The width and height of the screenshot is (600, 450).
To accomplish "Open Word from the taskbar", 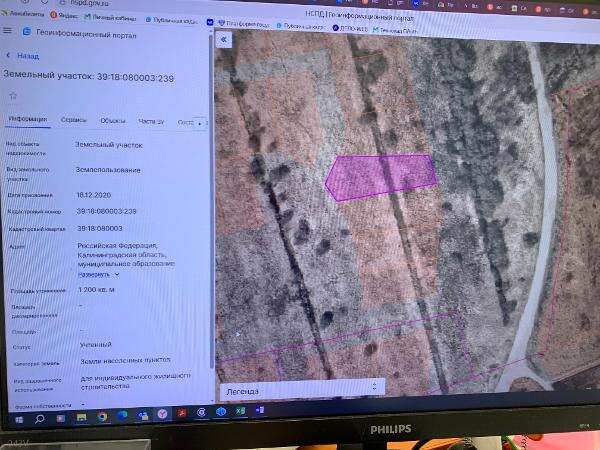I will pos(260,410).
